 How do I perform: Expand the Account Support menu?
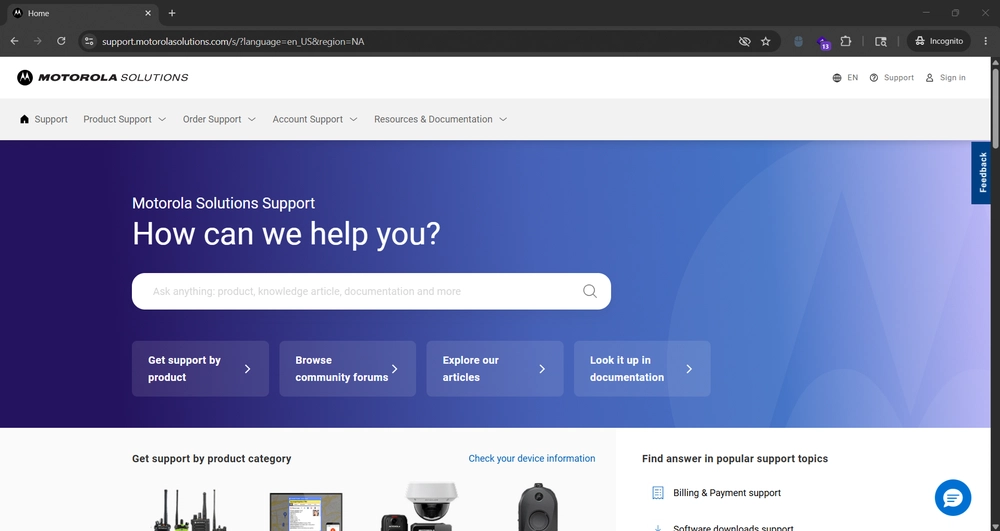tap(315, 119)
